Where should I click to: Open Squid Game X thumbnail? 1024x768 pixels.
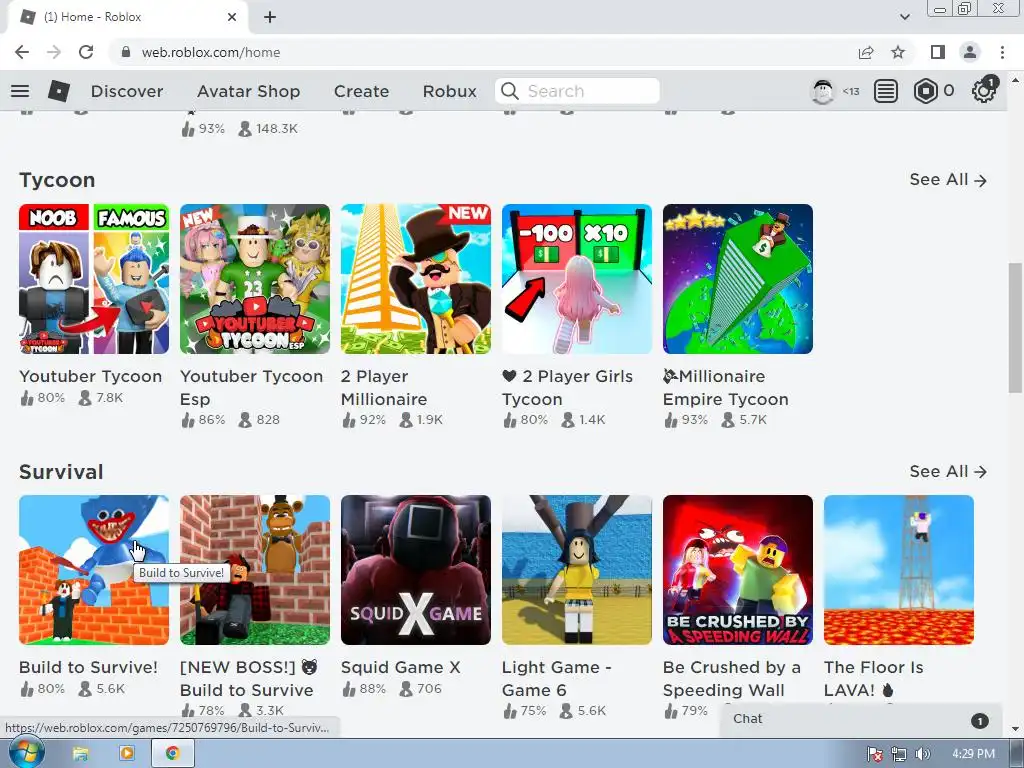coord(416,570)
